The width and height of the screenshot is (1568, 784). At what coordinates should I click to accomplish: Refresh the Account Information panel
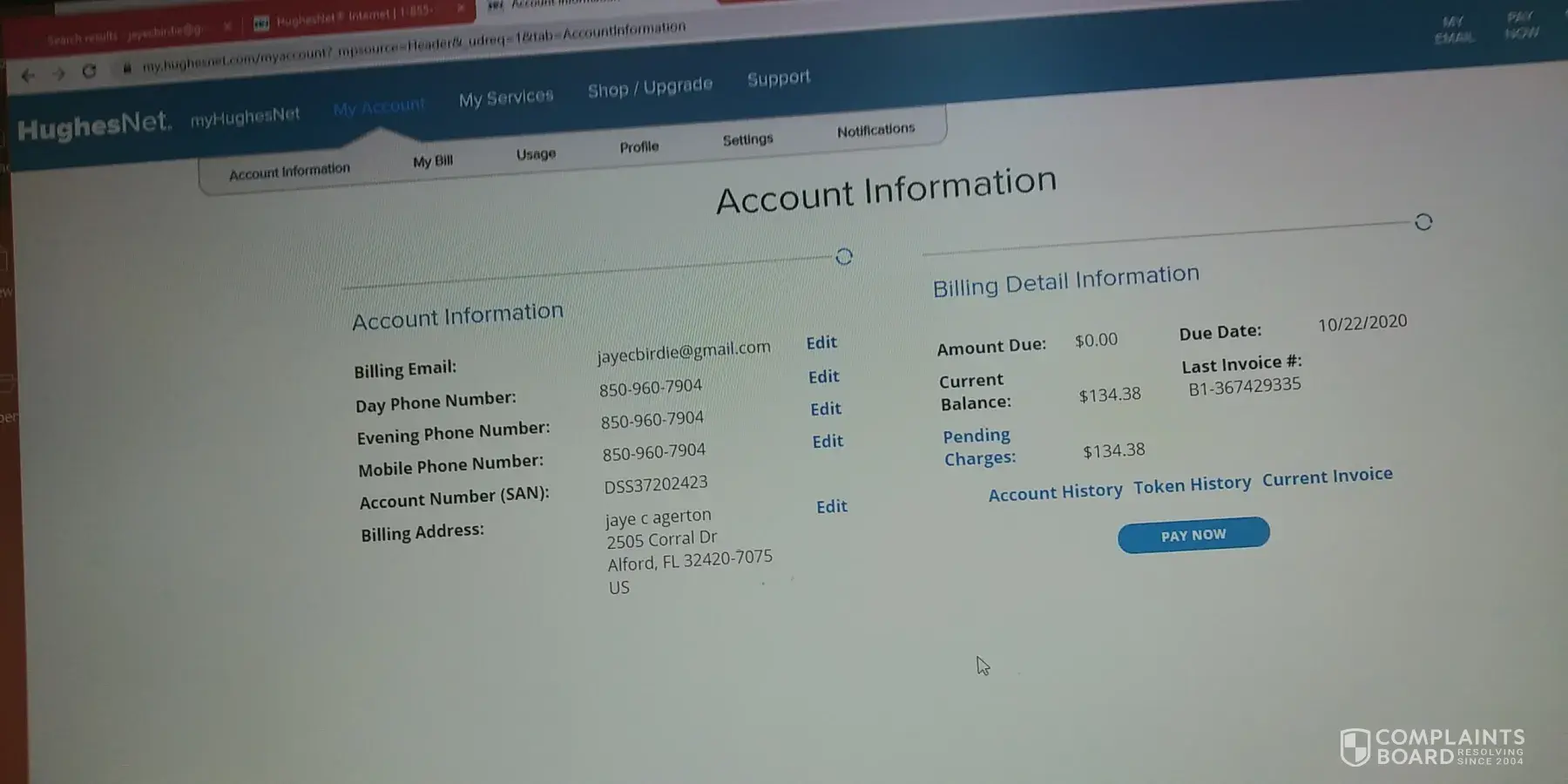[x=843, y=257]
